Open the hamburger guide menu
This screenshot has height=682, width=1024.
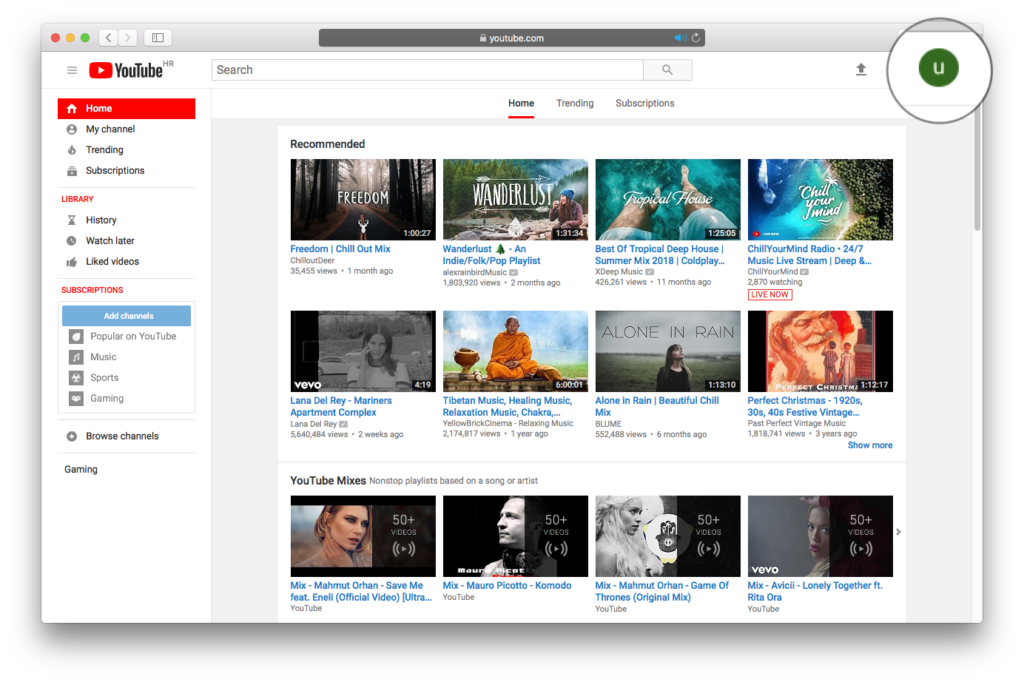[x=72, y=70]
